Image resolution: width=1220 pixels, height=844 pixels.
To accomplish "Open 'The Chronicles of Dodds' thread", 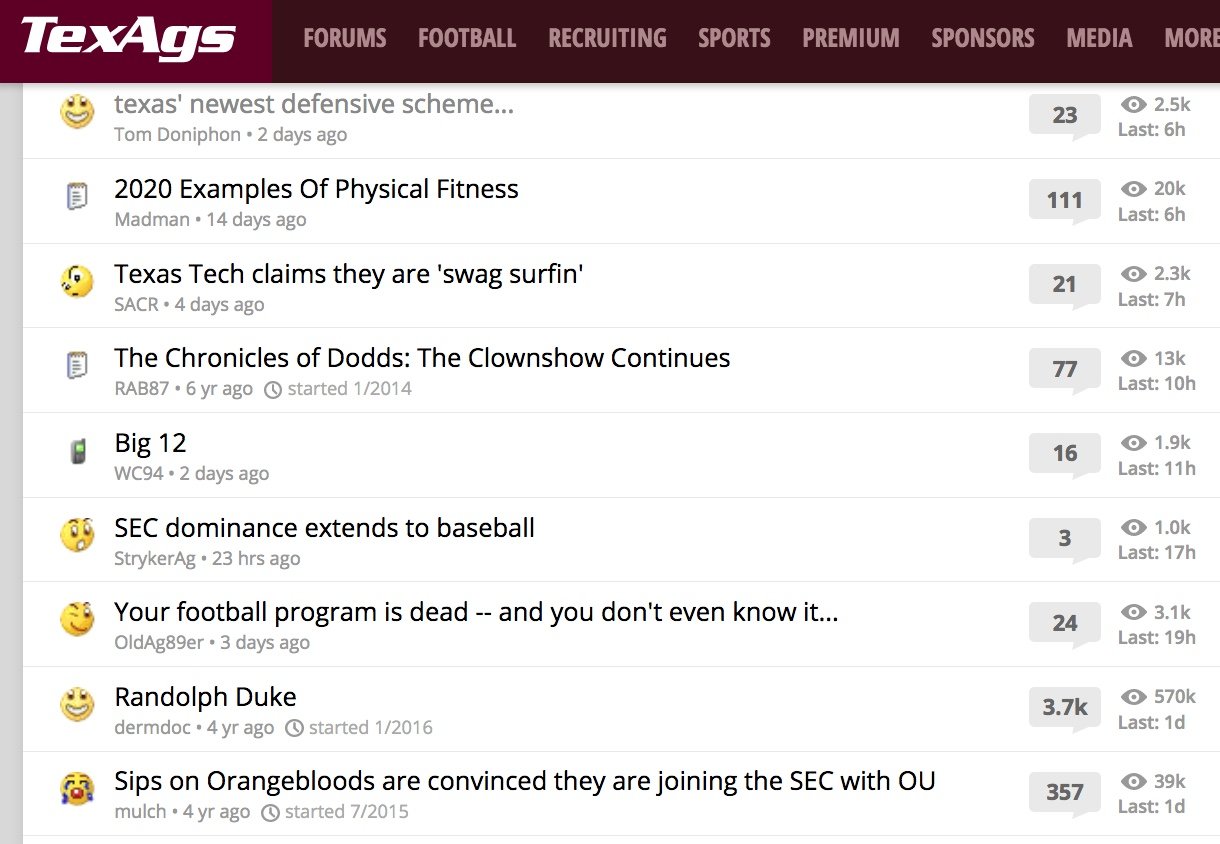I will 422,358.
